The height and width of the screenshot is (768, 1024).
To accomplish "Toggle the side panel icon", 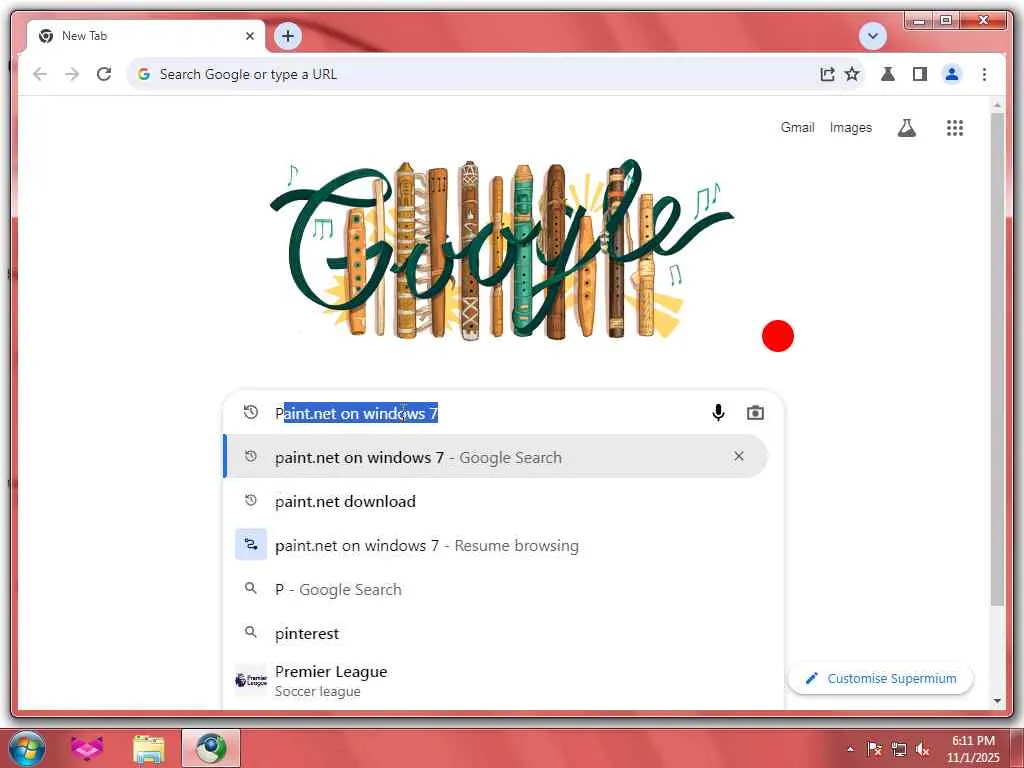I will (x=920, y=74).
